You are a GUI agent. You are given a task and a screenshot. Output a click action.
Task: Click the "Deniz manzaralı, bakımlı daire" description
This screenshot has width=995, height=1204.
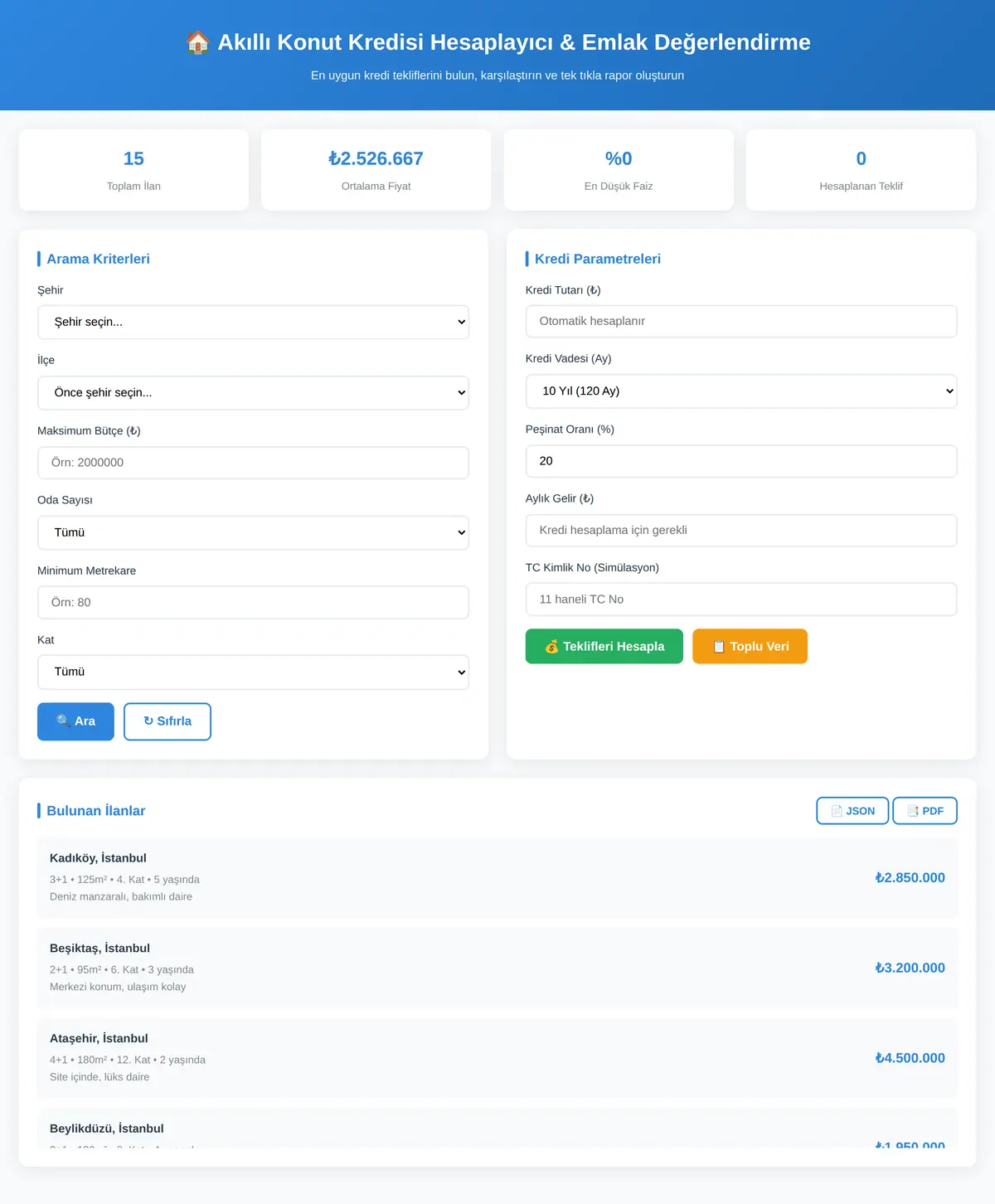pyautogui.click(x=121, y=896)
